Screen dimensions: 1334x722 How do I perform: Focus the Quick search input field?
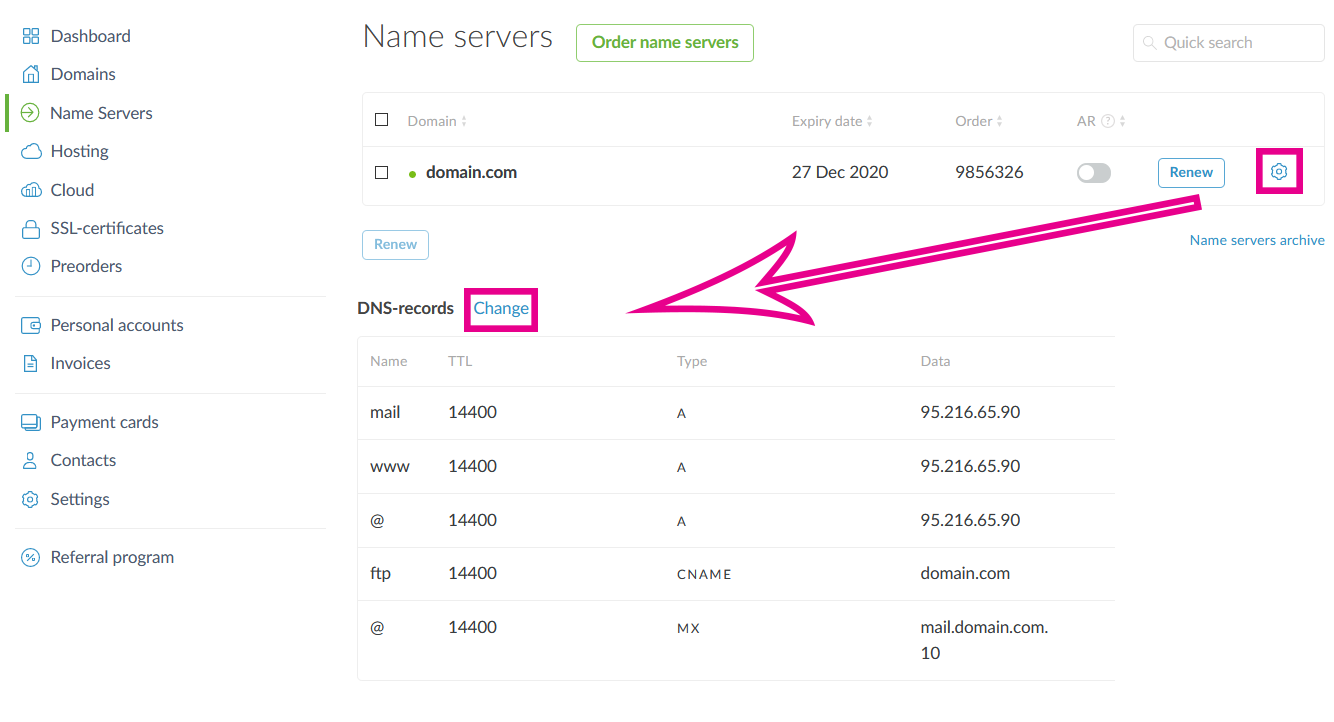pyautogui.click(x=1238, y=43)
